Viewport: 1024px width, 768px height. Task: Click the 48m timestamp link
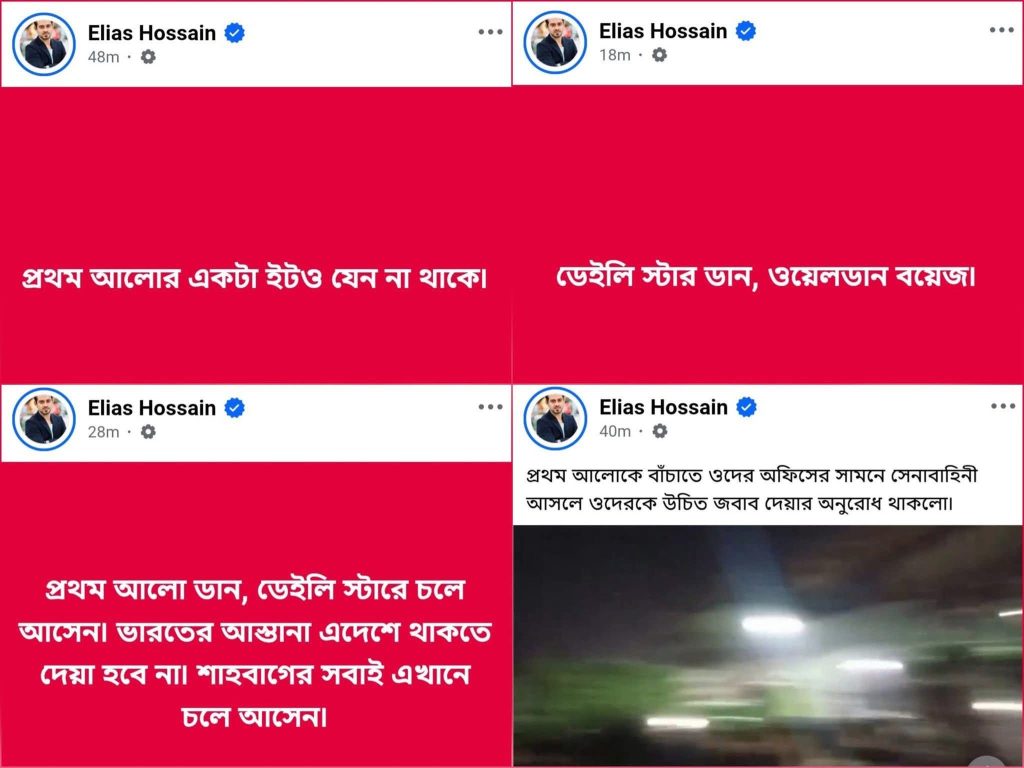pyautogui.click(x=103, y=57)
